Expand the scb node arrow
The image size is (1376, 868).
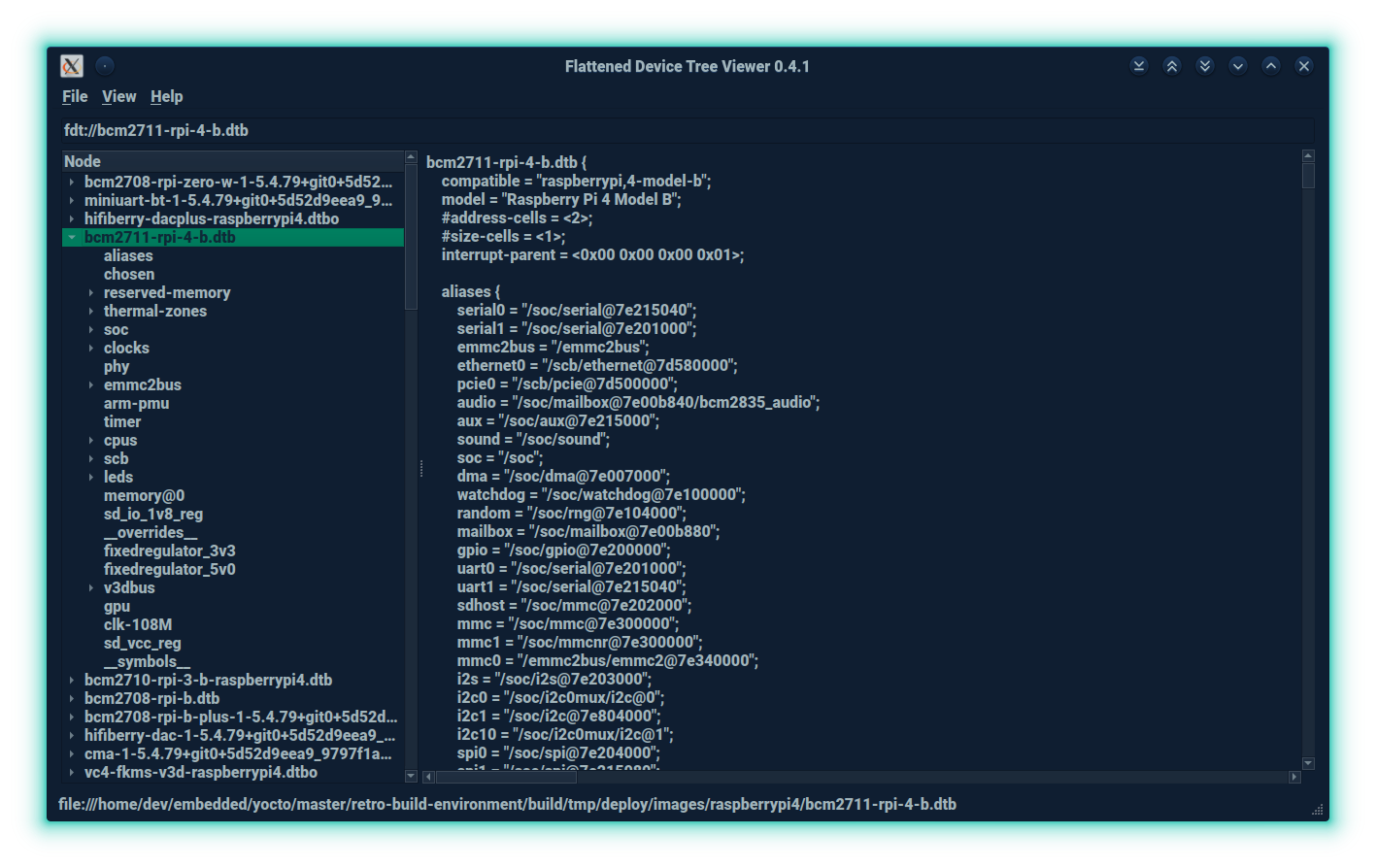coord(91,458)
